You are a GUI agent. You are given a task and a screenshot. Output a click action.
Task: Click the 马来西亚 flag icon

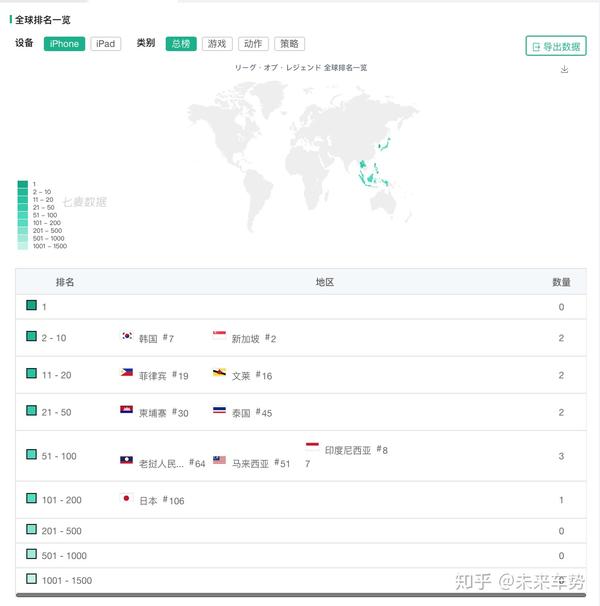(219, 460)
